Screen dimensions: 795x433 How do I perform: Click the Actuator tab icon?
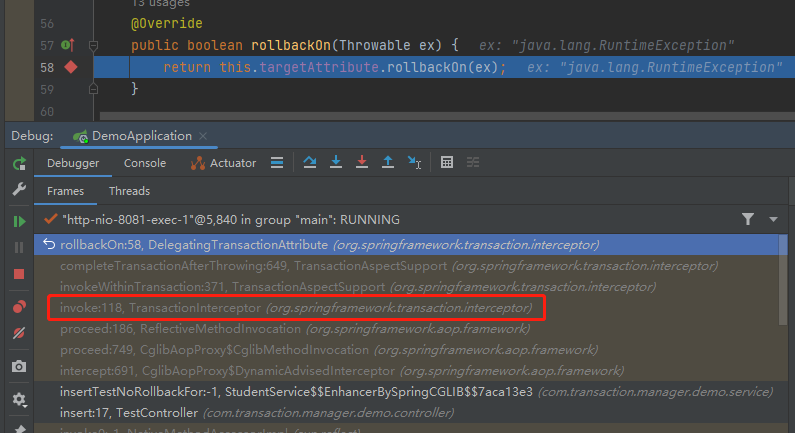click(197, 163)
